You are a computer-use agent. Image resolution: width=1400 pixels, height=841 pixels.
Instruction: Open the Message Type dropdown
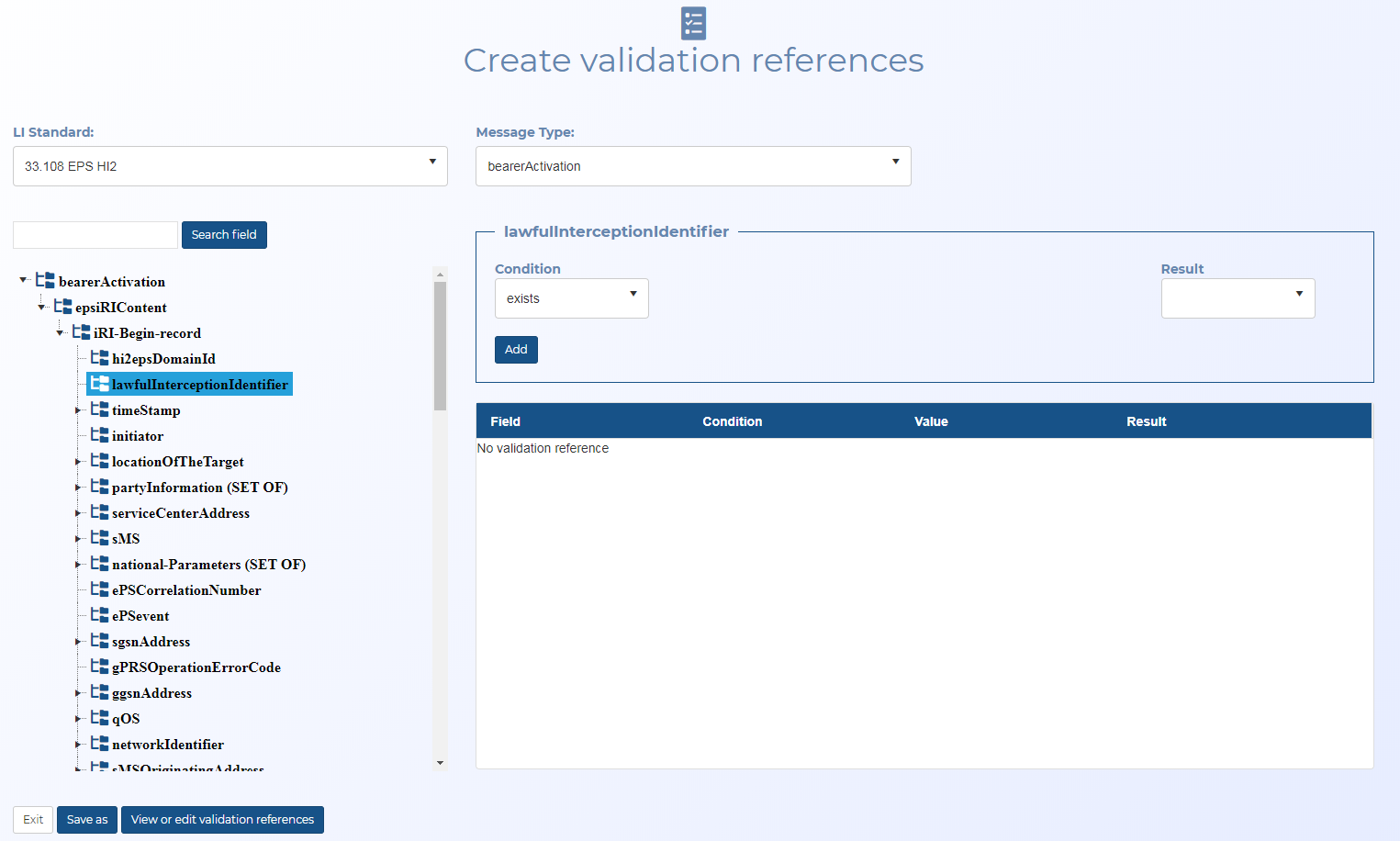(692, 166)
